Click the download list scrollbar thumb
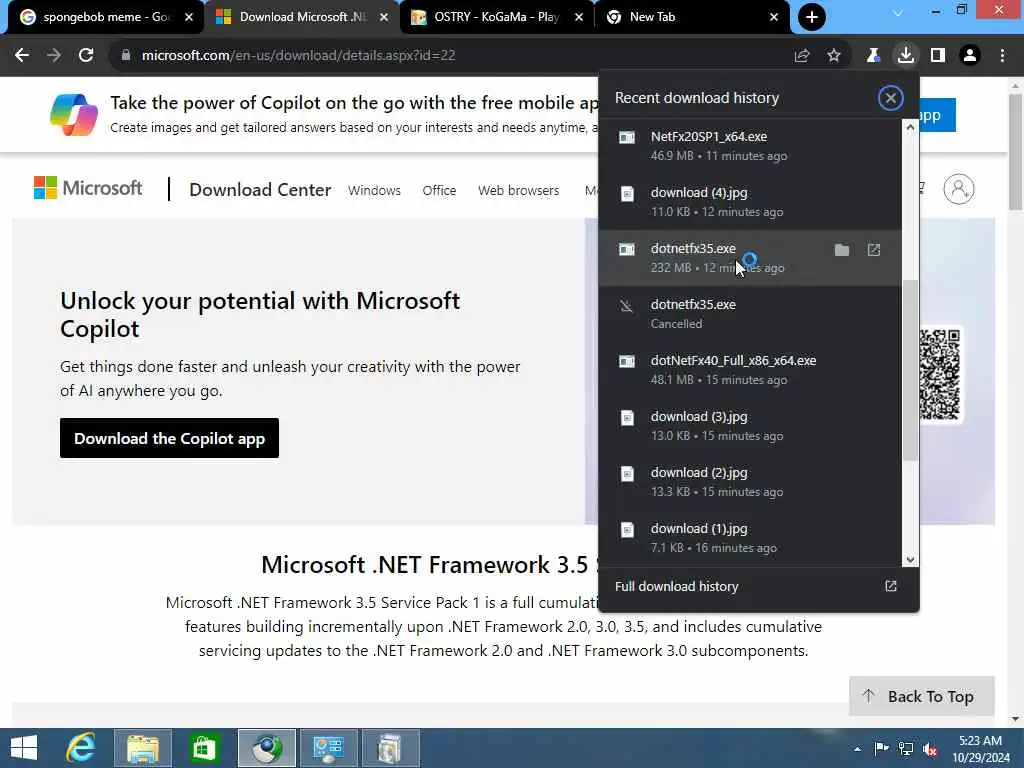 [910, 370]
